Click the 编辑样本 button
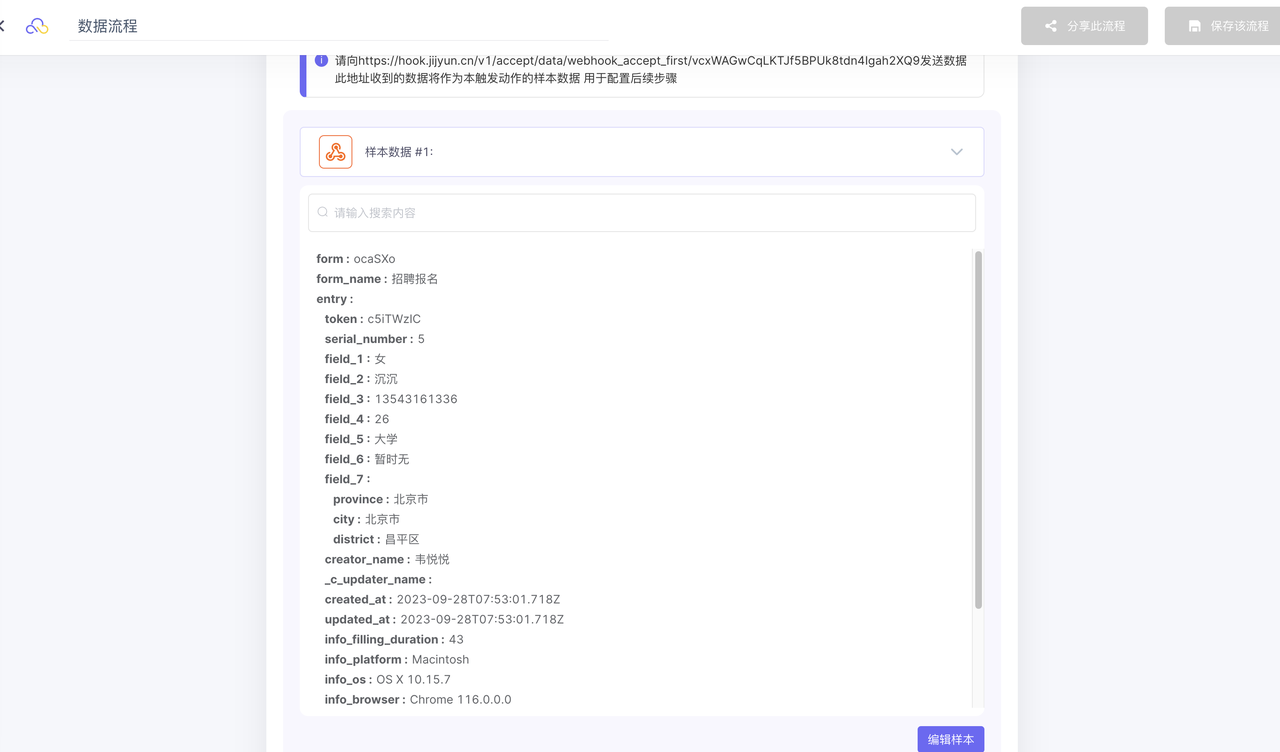Screen dimensions: 1280x752 pyautogui.click(x=951, y=739)
